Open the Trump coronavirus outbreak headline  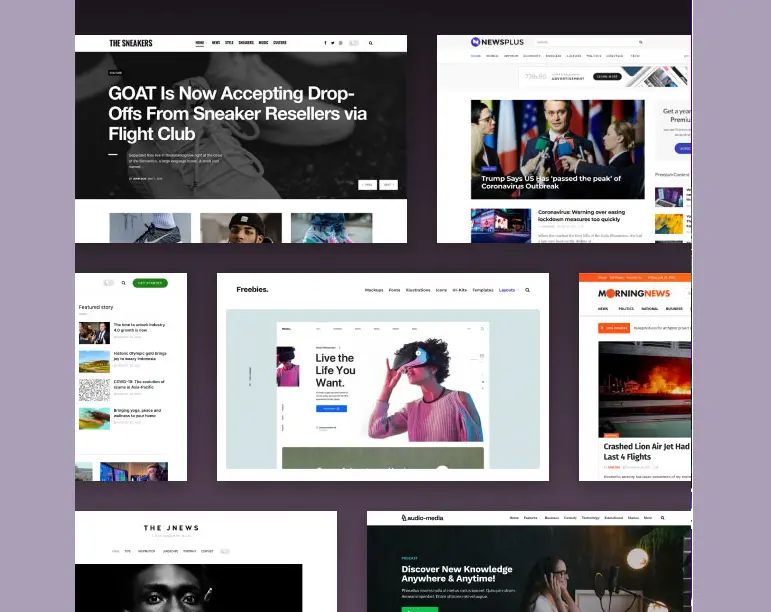pyautogui.click(x=550, y=182)
